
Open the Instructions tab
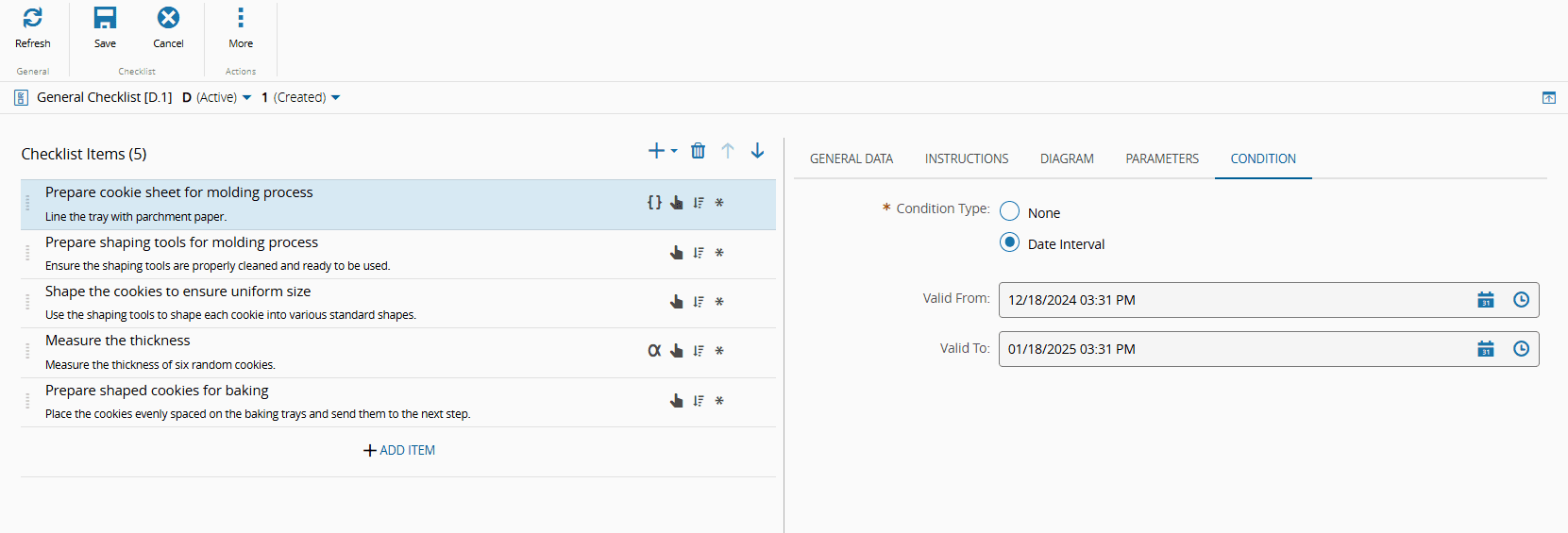pyautogui.click(x=966, y=158)
